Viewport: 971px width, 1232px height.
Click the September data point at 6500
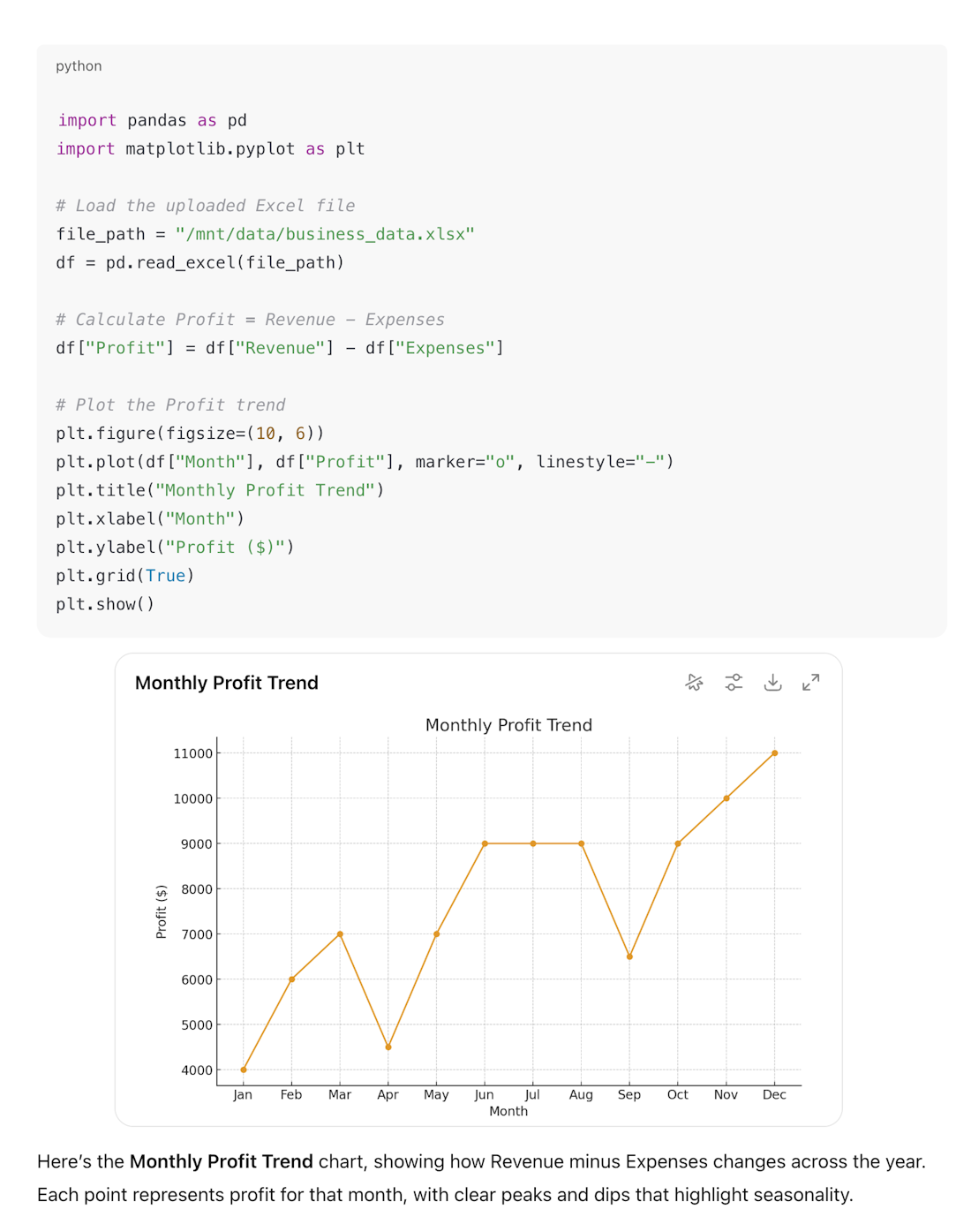629,956
